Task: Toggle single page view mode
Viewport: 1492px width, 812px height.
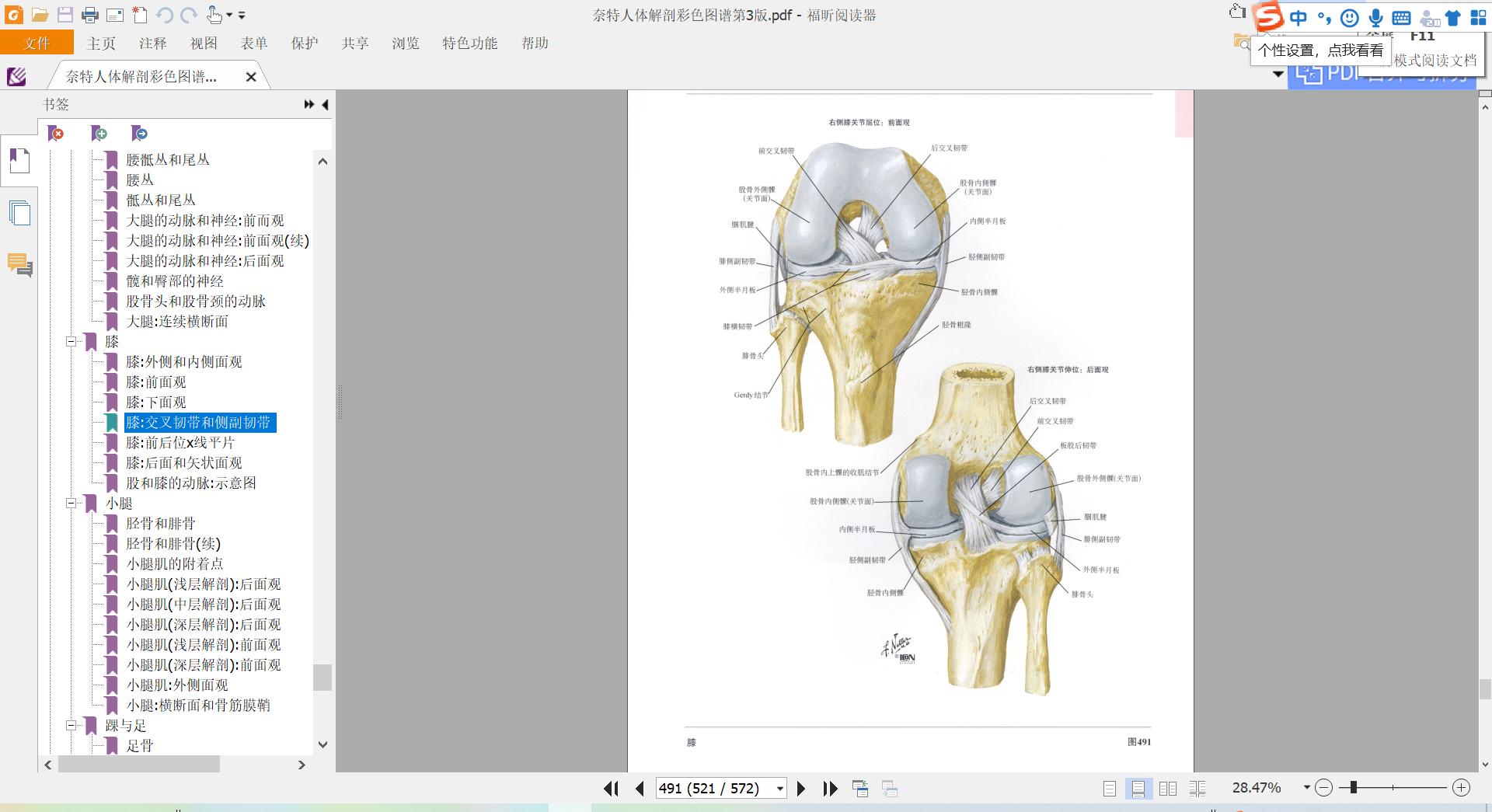Action: click(1109, 789)
